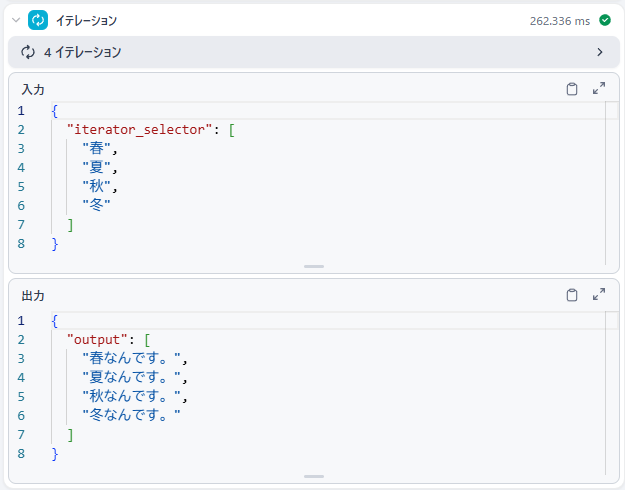Open the 4 イテレーション details row

pos(314,52)
